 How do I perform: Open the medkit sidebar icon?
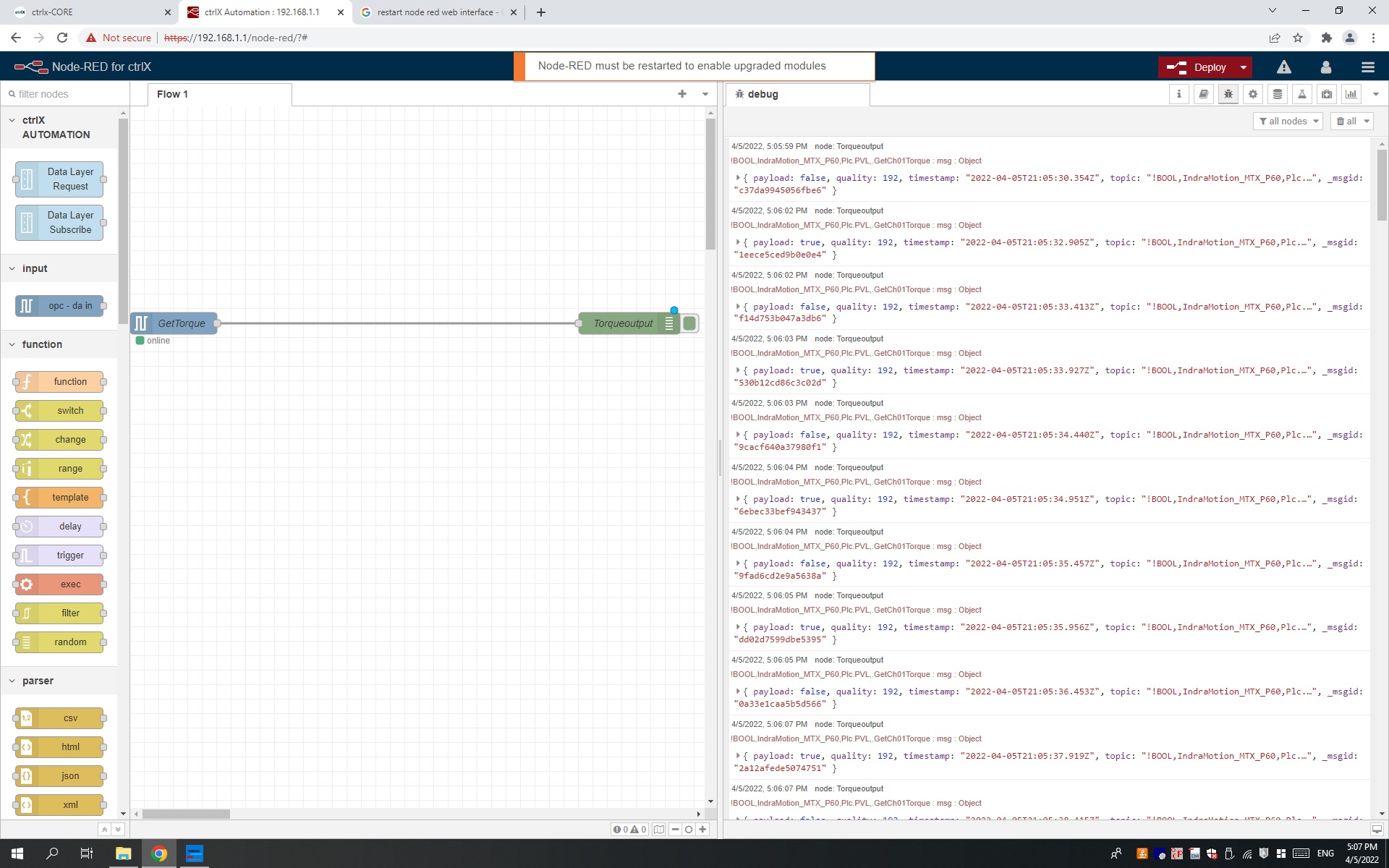click(1327, 94)
